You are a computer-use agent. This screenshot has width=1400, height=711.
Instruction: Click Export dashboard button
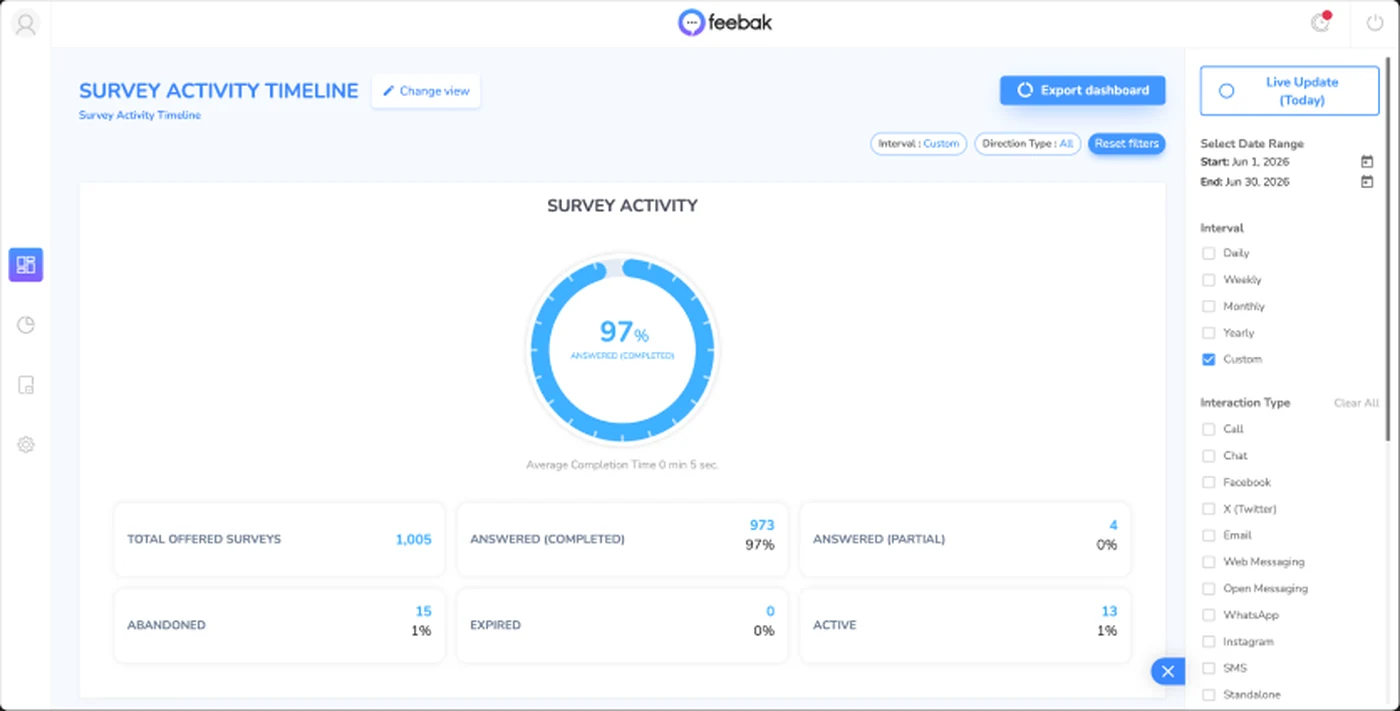click(x=1083, y=90)
